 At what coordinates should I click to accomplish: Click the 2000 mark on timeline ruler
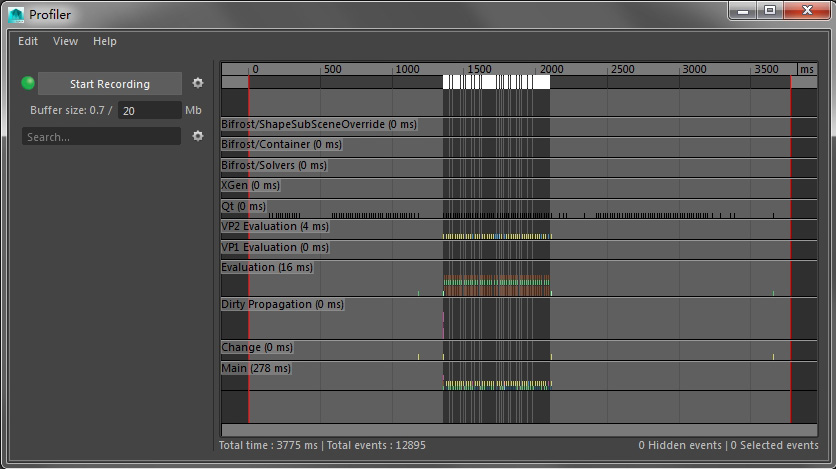(x=551, y=69)
